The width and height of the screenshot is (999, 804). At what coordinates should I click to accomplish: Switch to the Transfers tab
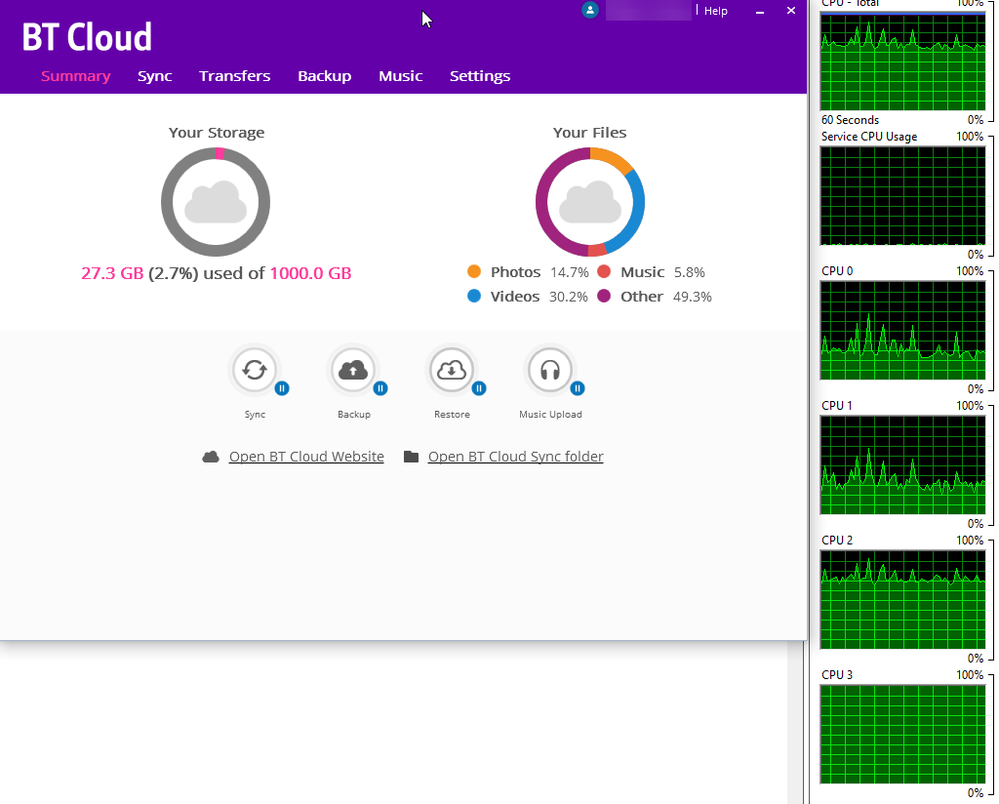click(234, 76)
